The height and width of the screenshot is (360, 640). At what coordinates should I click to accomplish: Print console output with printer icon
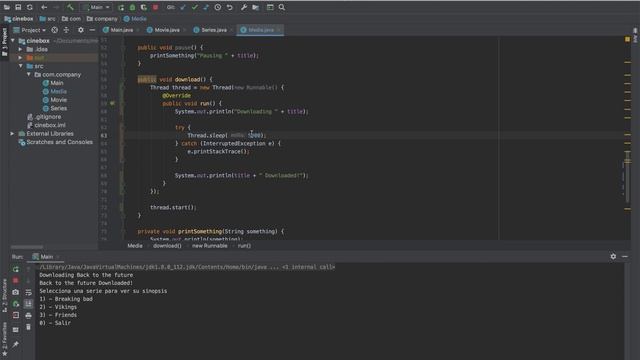(28, 316)
